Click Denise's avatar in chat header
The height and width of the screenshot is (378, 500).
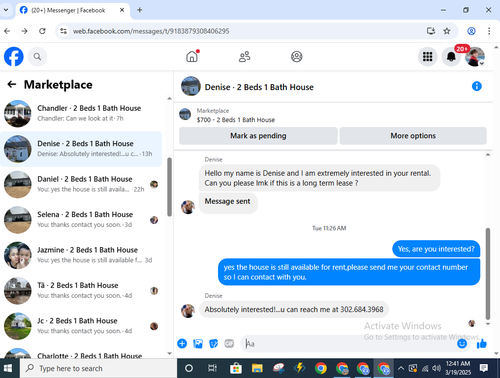click(191, 86)
